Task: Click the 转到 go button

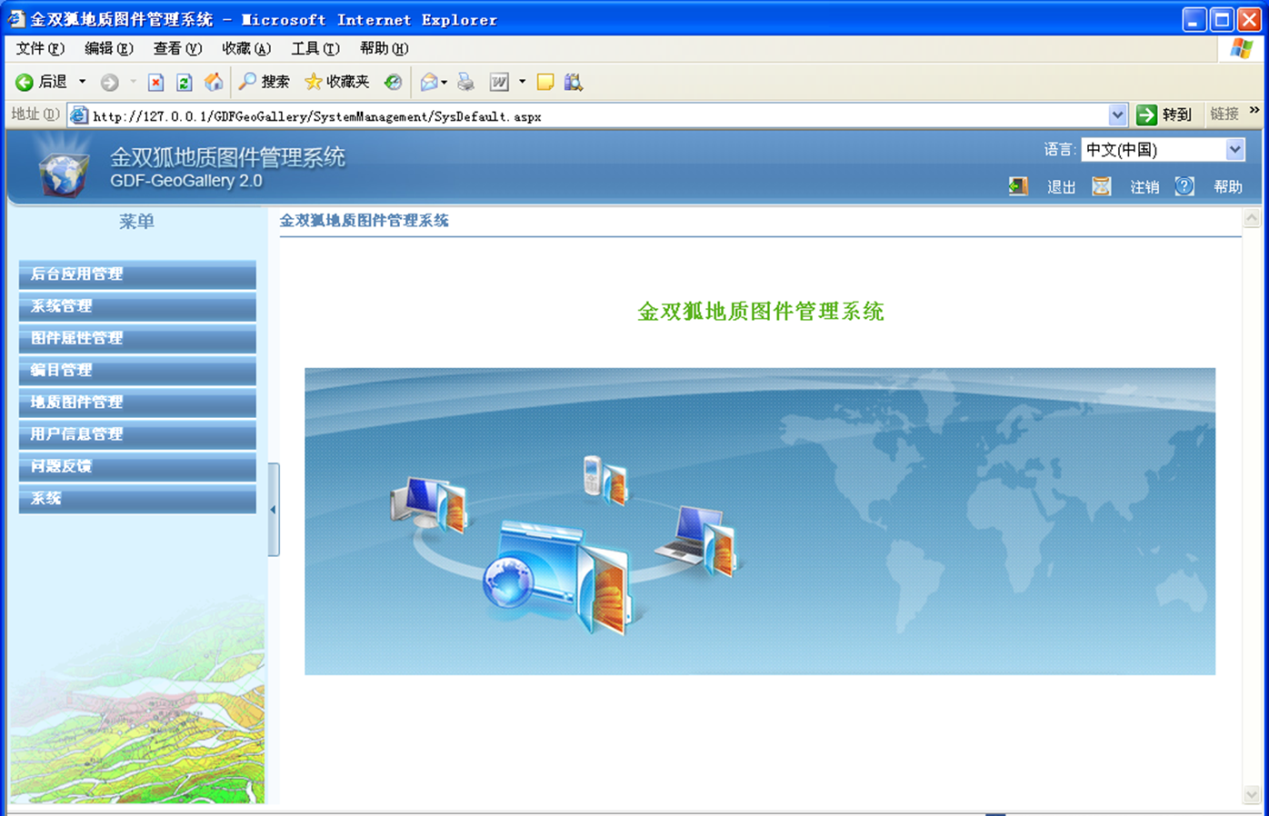Action: tap(1165, 115)
